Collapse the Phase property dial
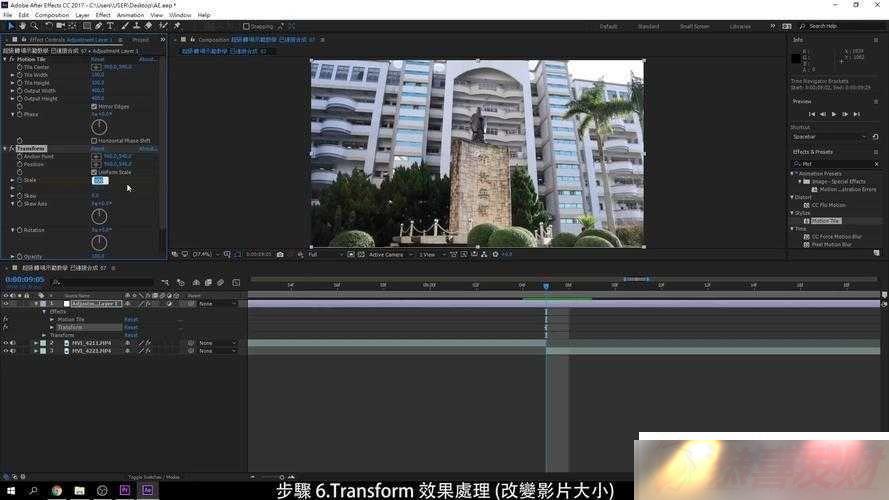The image size is (889, 500). [x=12, y=115]
